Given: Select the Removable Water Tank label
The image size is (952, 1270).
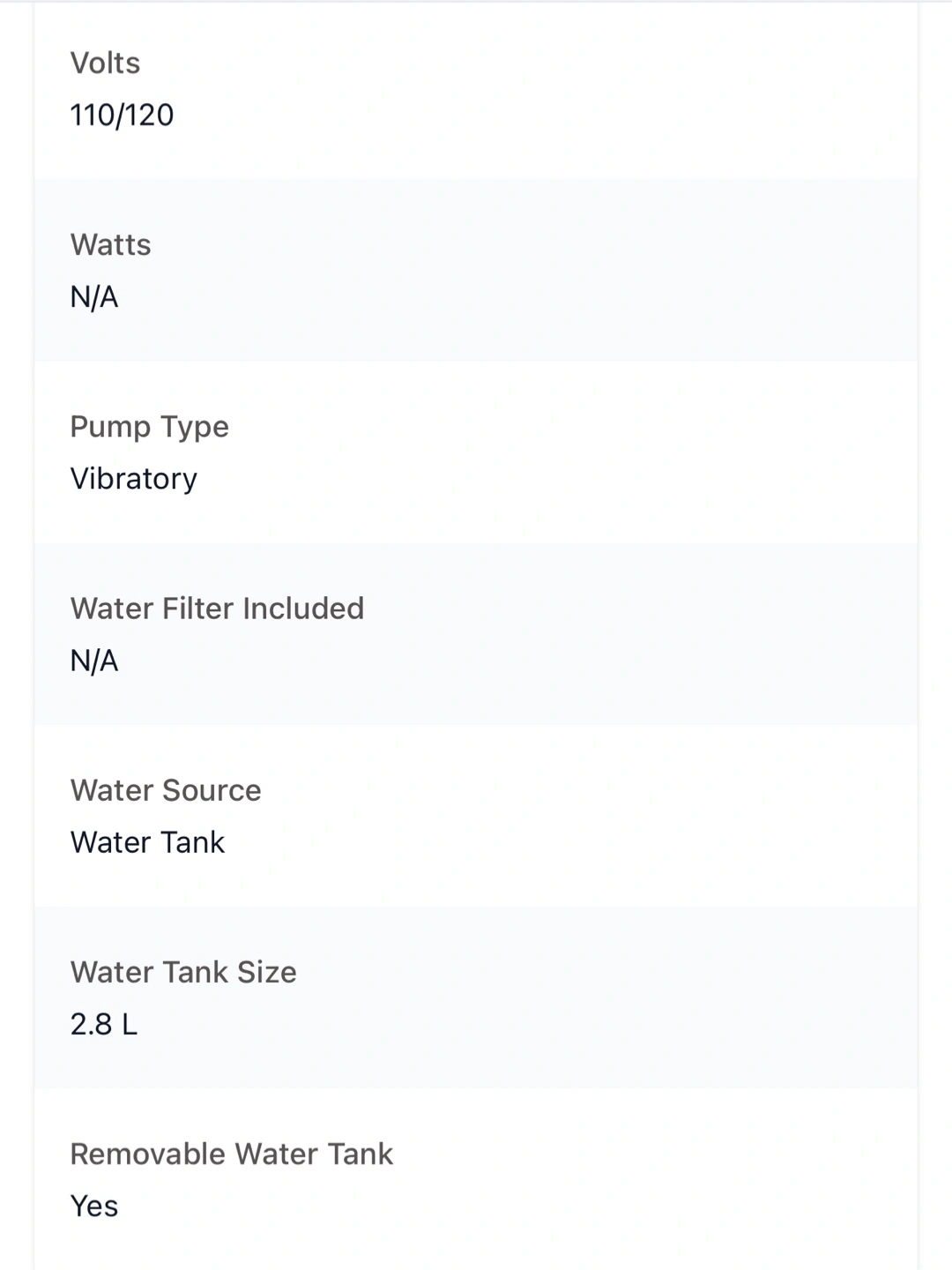Looking at the screenshot, I should point(231,1154).
